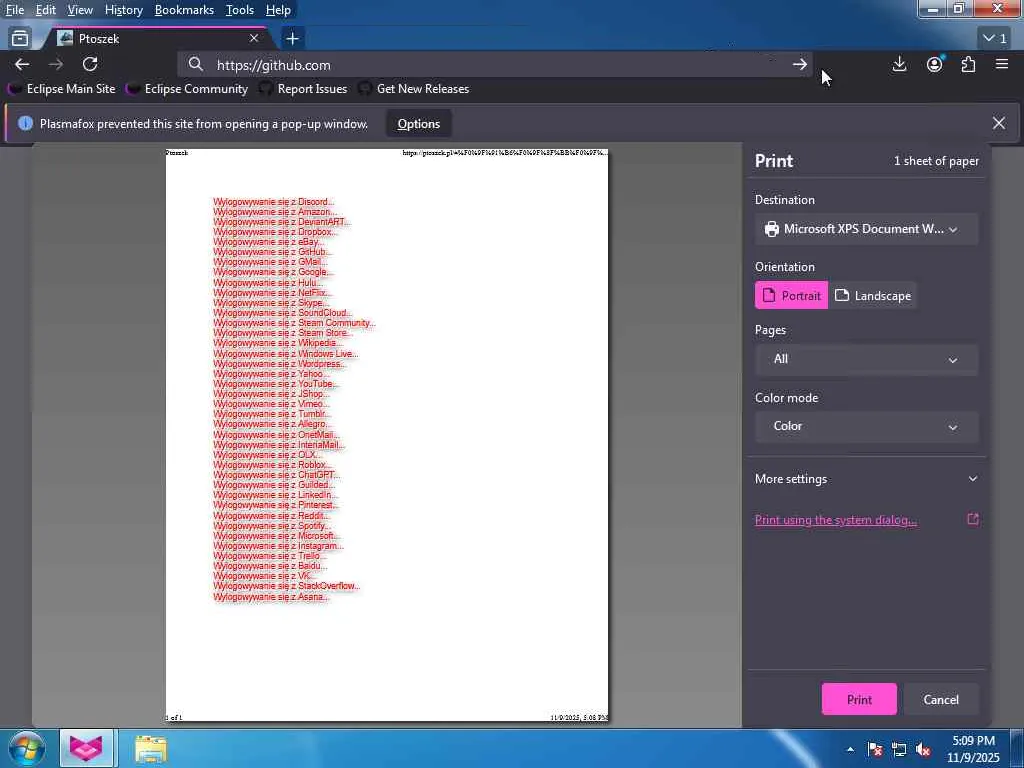Click the network tray icon

(x=899, y=749)
